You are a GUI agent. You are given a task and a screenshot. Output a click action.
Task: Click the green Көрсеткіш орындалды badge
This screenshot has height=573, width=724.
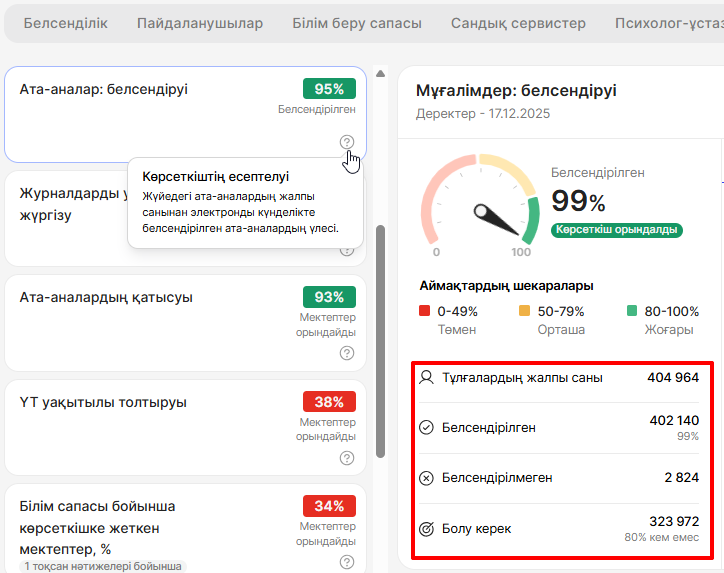(616, 230)
